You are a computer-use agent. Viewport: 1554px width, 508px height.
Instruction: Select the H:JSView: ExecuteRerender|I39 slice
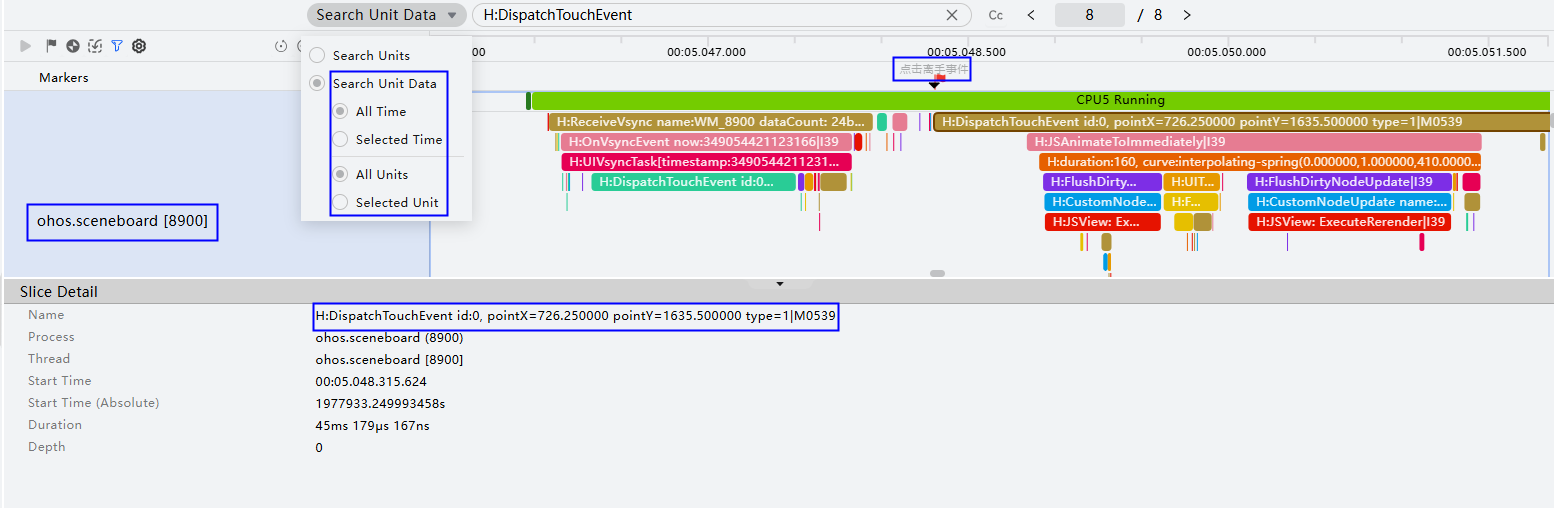tap(1349, 222)
